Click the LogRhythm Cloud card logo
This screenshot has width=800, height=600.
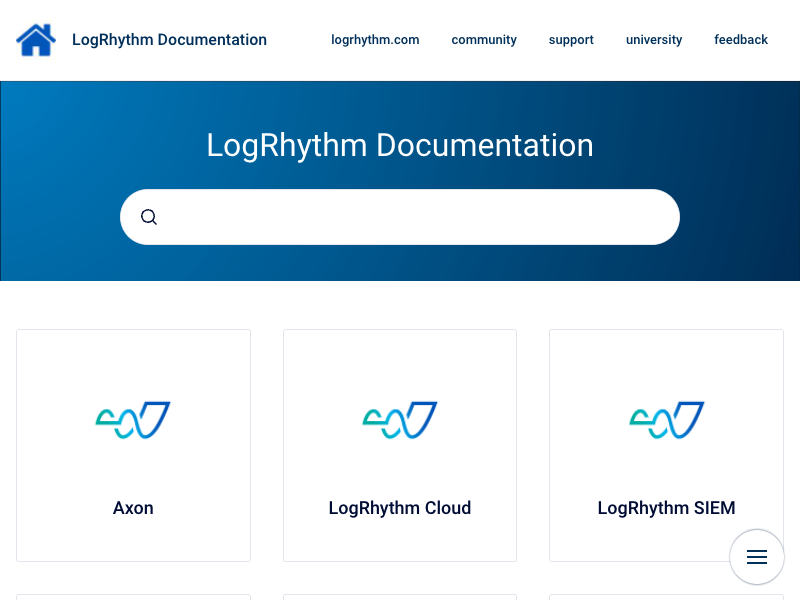pyautogui.click(x=400, y=420)
